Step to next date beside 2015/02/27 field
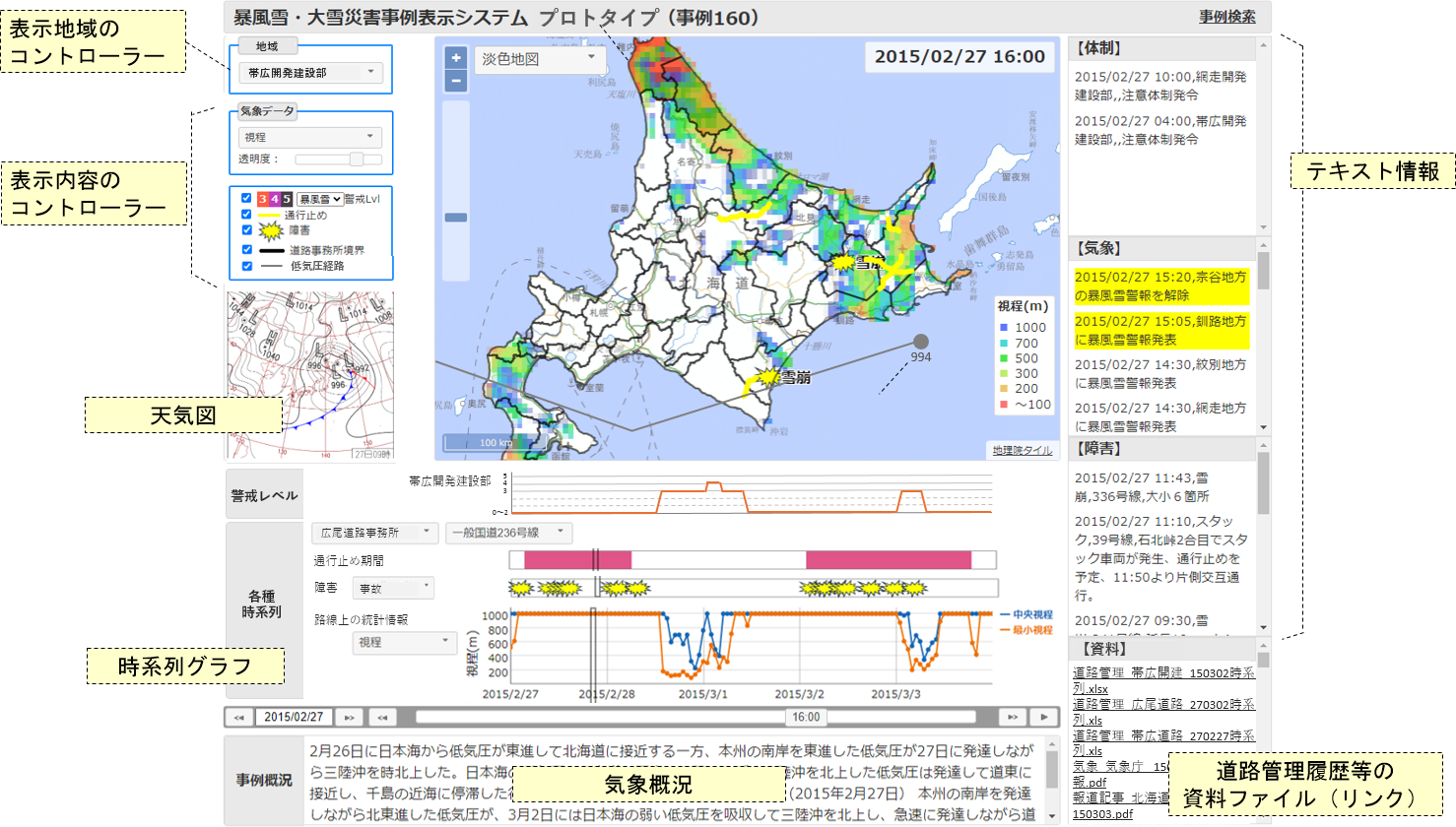Image resolution: width=1456 pixels, height=827 pixels. click(349, 718)
